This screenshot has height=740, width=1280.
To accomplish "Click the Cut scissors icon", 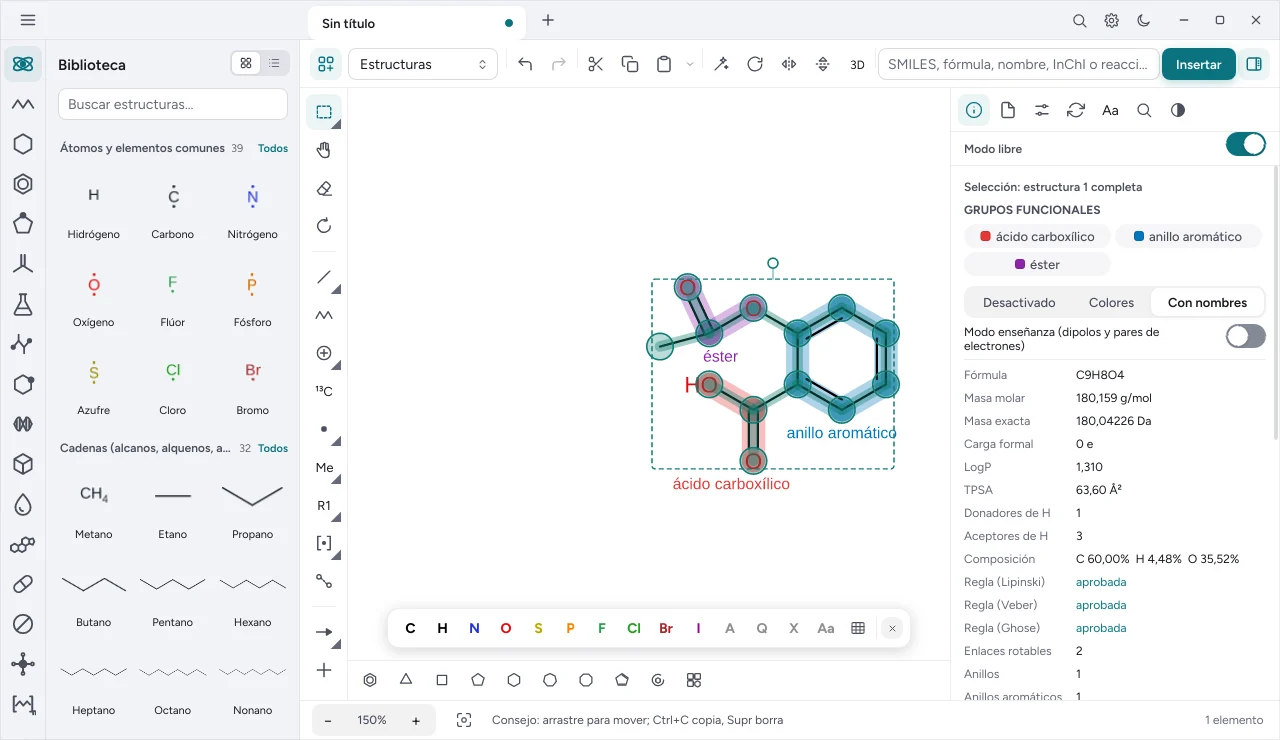I will [x=596, y=64].
